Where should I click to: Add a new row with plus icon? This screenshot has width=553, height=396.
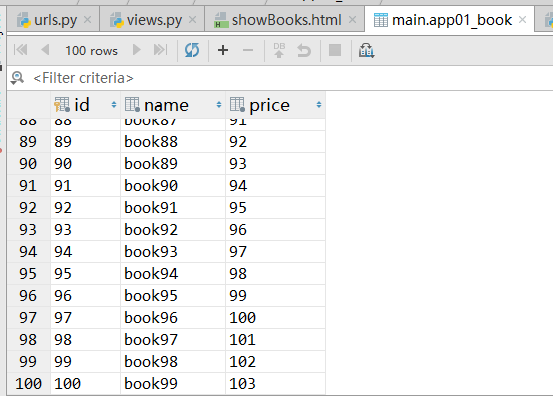click(223, 50)
